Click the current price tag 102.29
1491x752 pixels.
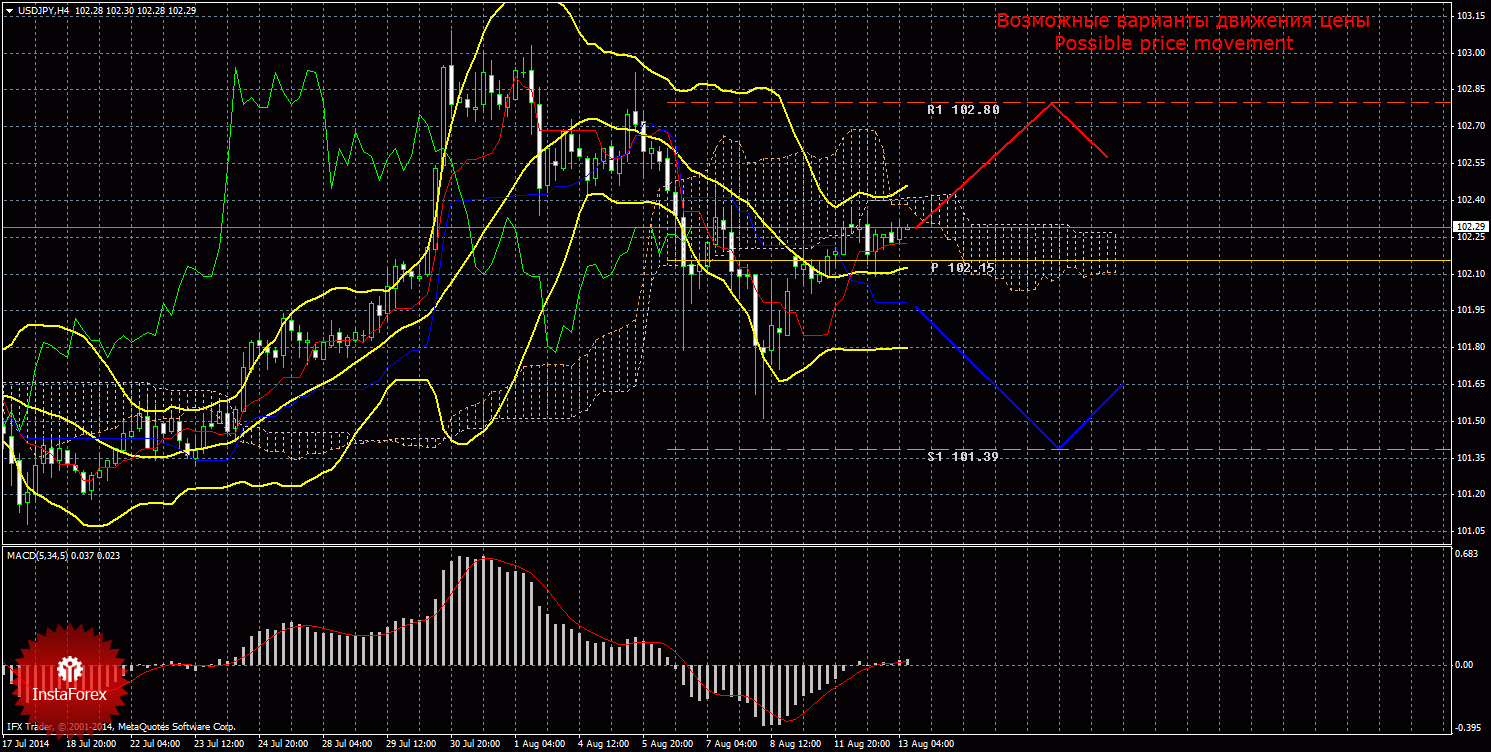coord(1469,228)
